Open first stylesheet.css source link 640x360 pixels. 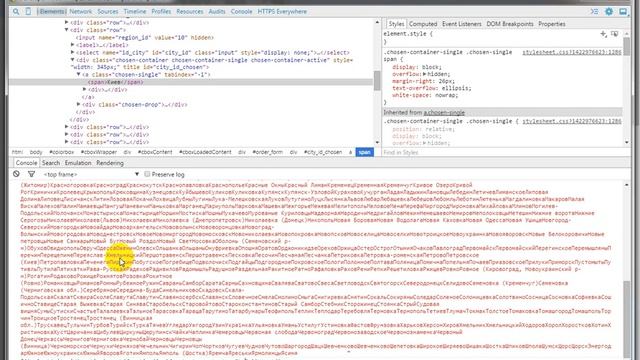571,52
